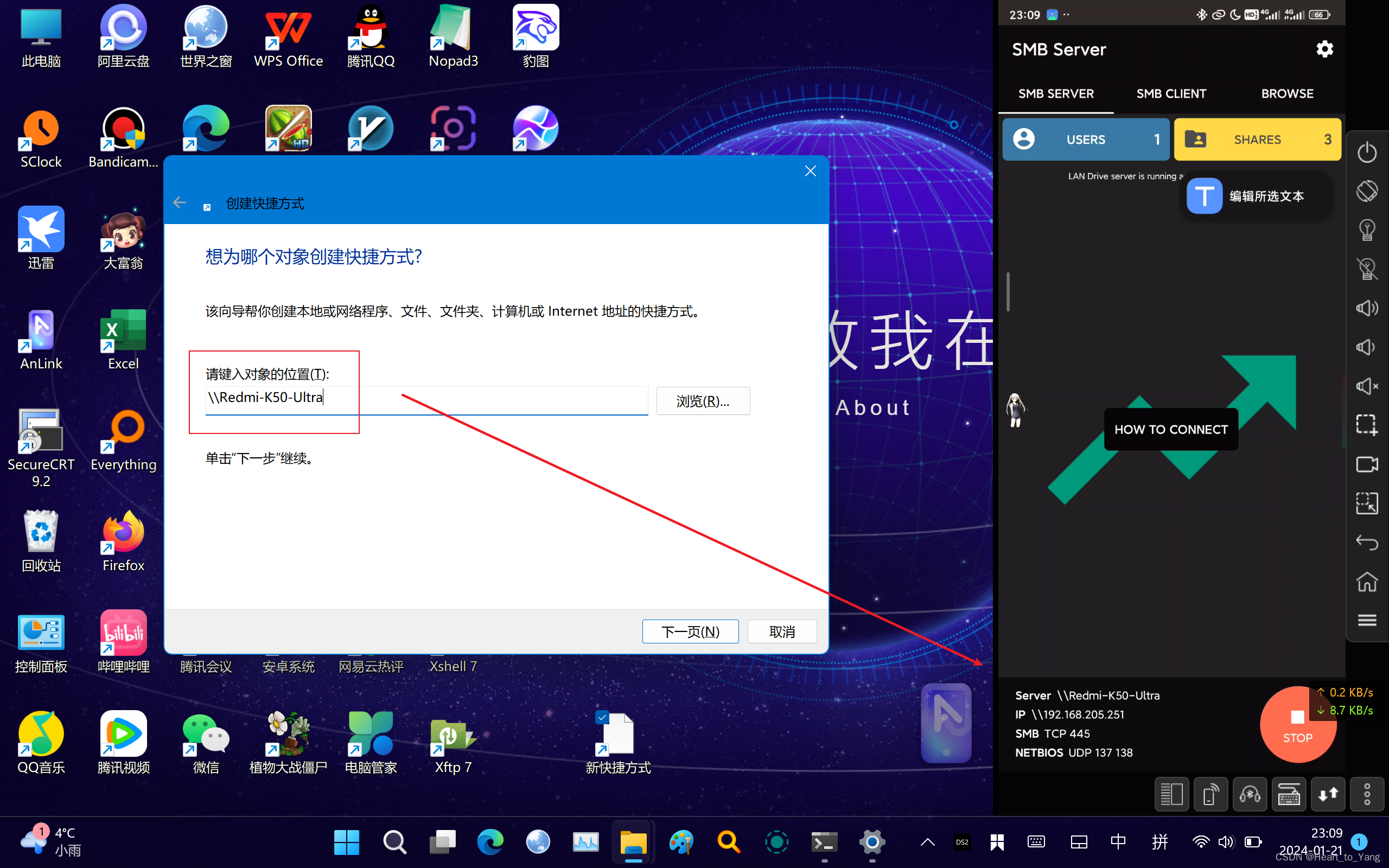Open Settings gear in taskbar
This screenshot has height=868, width=1389.
[x=872, y=842]
